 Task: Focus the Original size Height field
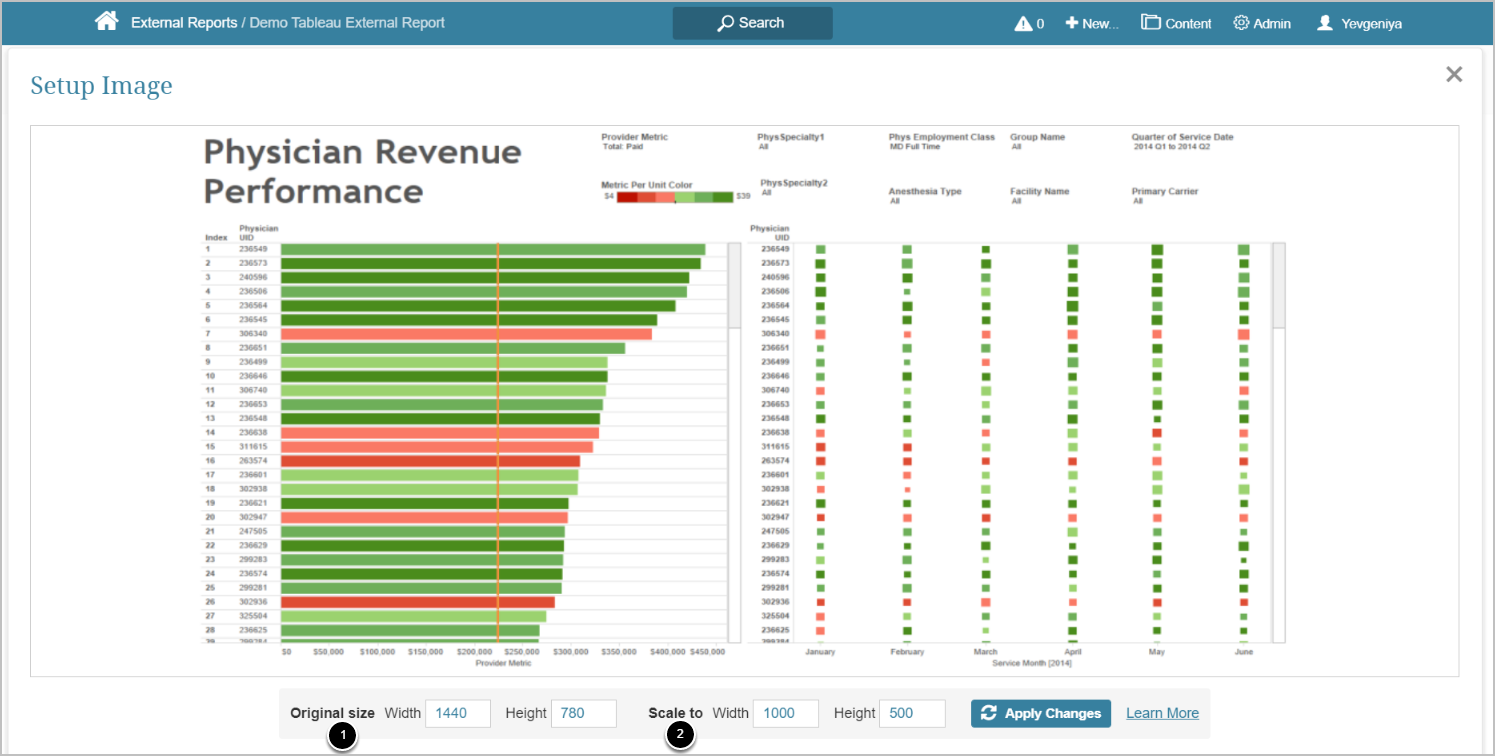(583, 713)
